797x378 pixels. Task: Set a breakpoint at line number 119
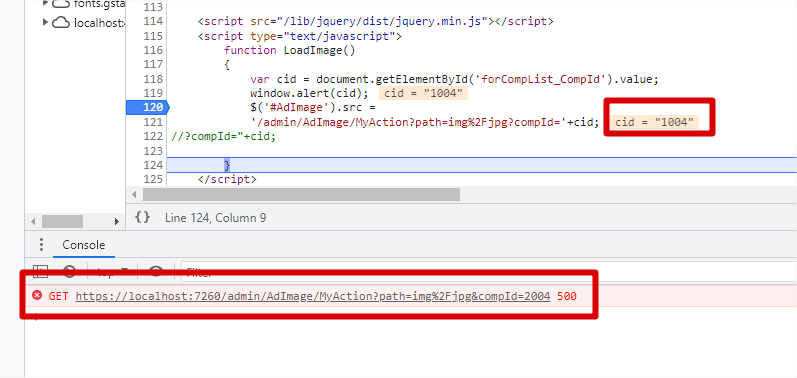pyautogui.click(x=153, y=93)
